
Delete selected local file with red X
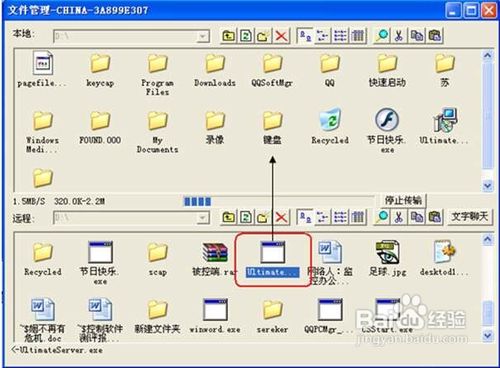281,35
